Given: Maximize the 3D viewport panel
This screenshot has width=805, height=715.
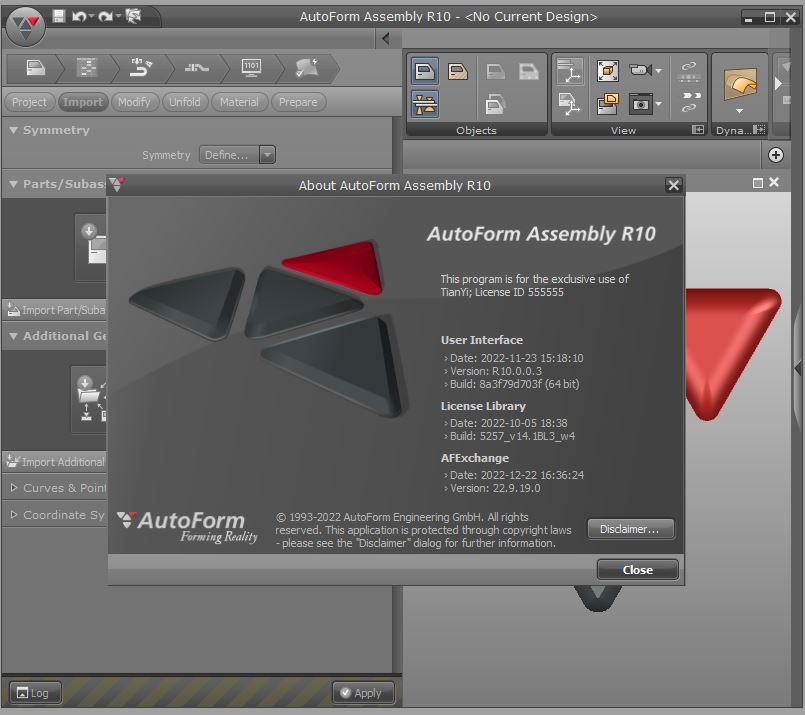Looking at the screenshot, I should pyautogui.click(x=757, y=183).
